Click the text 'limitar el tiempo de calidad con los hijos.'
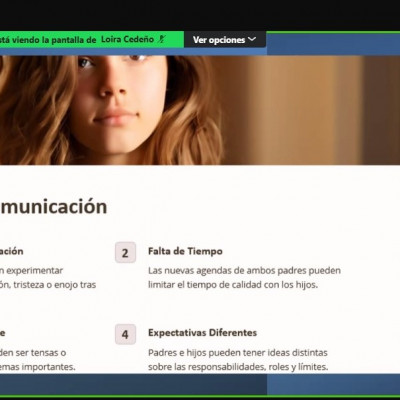 (x=233, y=285)
